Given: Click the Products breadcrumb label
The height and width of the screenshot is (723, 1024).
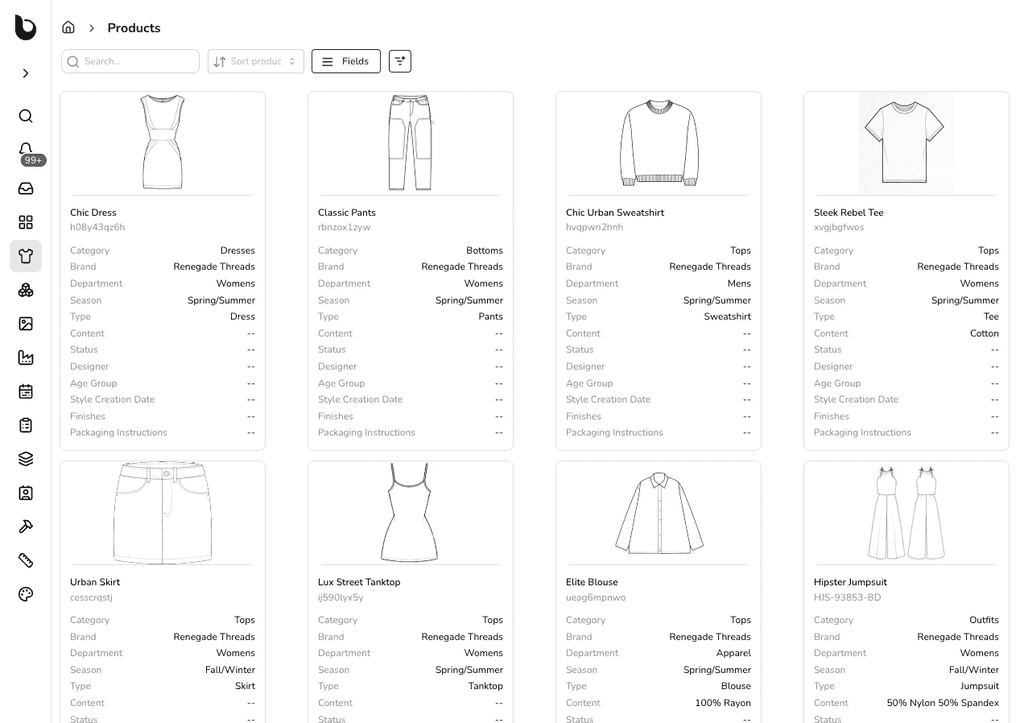Looking at the screenshot, I should 133,28.
